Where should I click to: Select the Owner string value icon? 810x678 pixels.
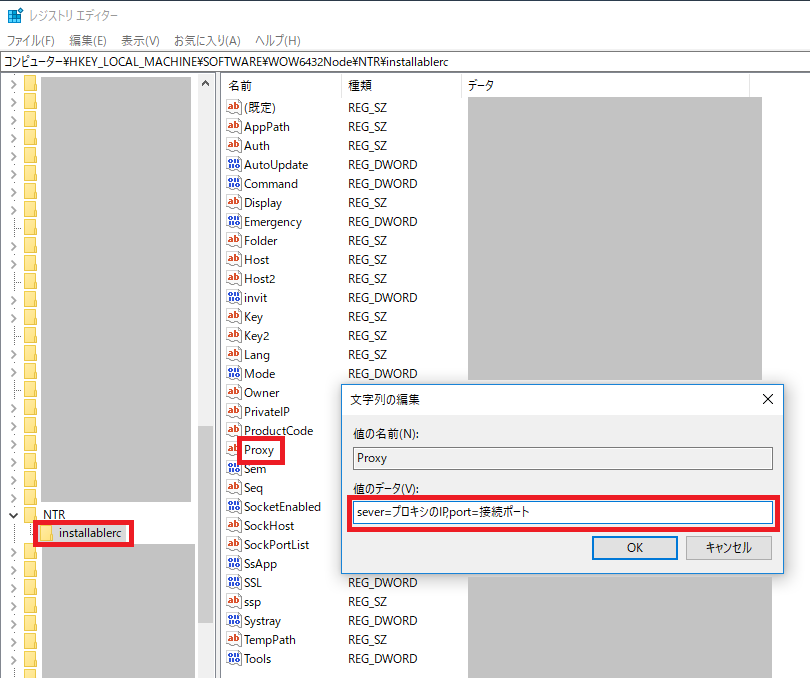[x=234, y=392]
